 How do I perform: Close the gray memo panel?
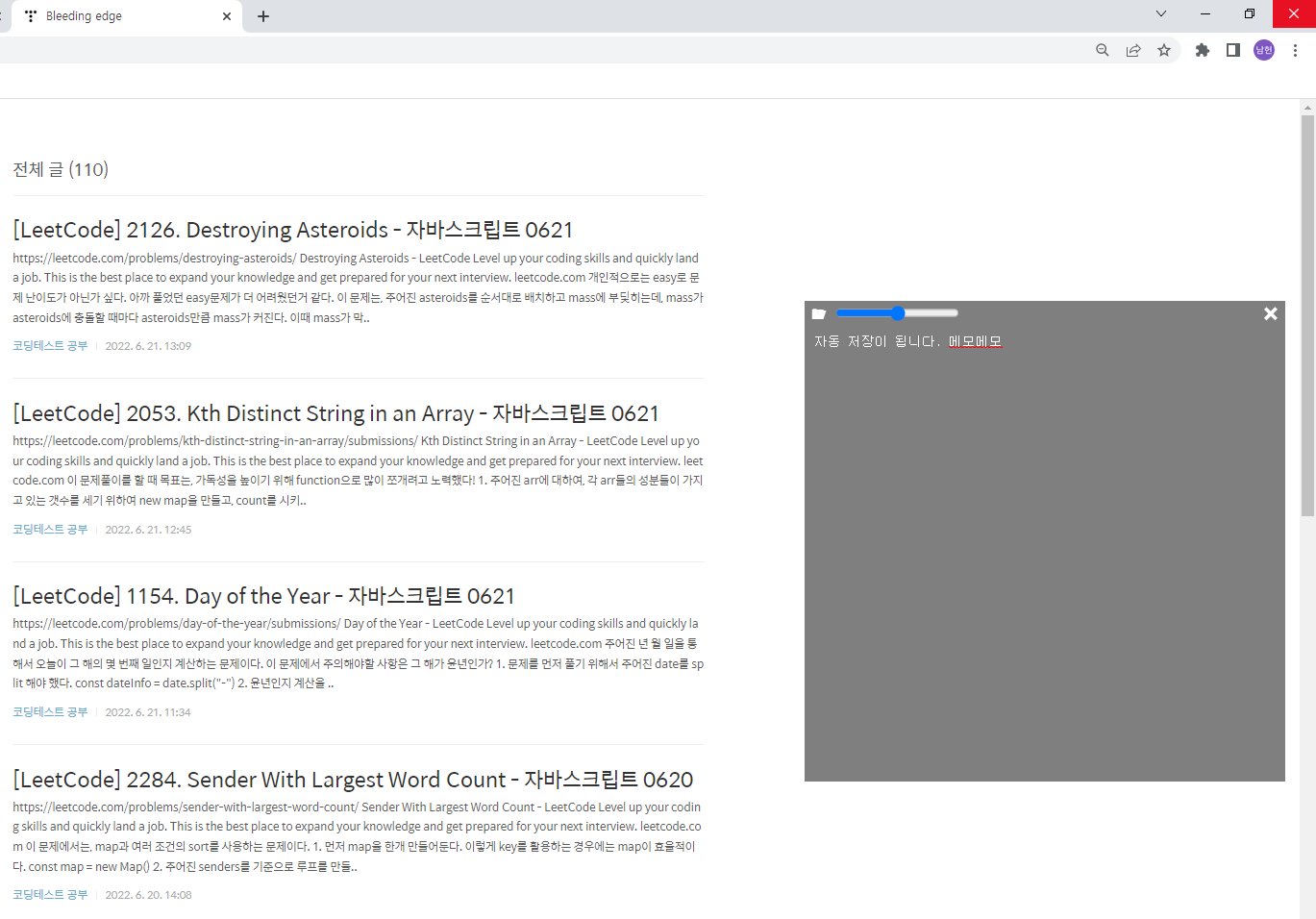pyautogui.click(x=1270, y=313)
